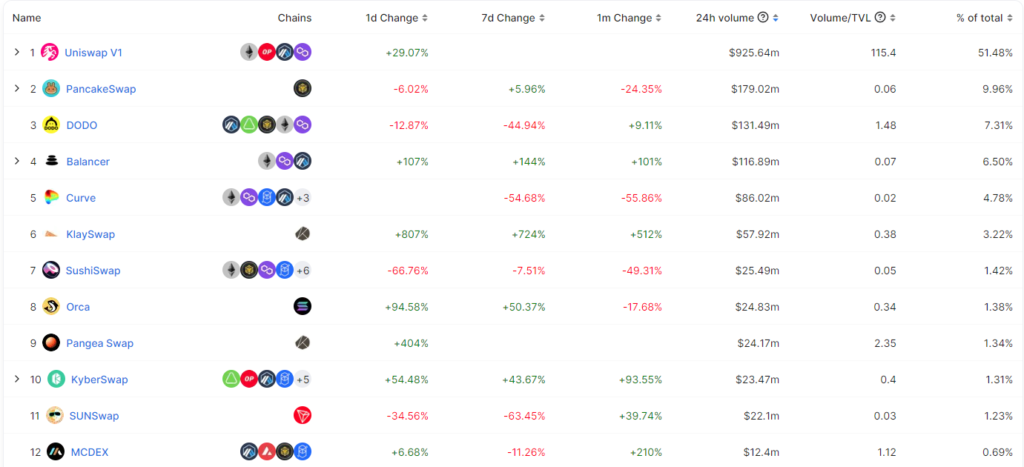Sort table by 1d Change
1024x467 pixels.
click(397, 18)
